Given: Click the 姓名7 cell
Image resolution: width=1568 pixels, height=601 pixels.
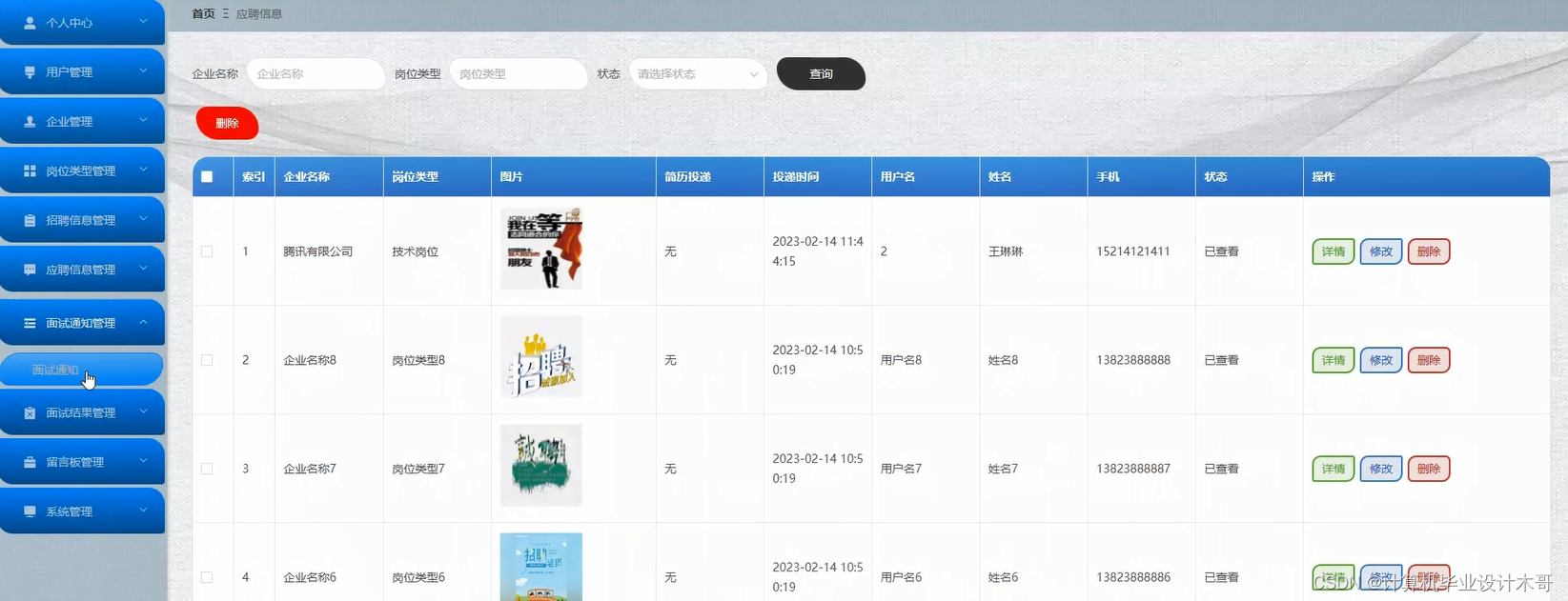Looking at the screenshot, I should point(1003,469).
